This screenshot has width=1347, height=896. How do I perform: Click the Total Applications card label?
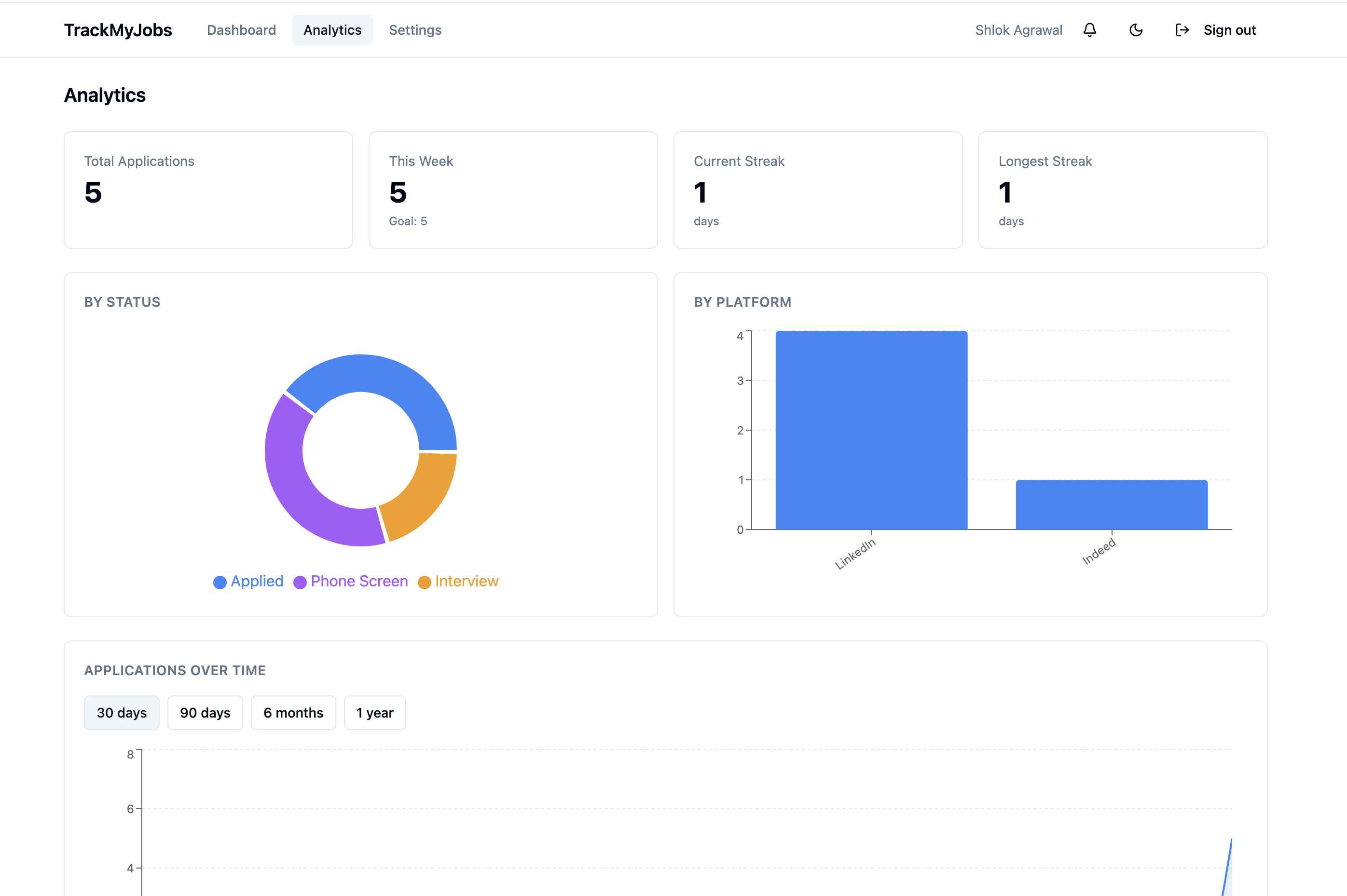(x=139, y=161)
